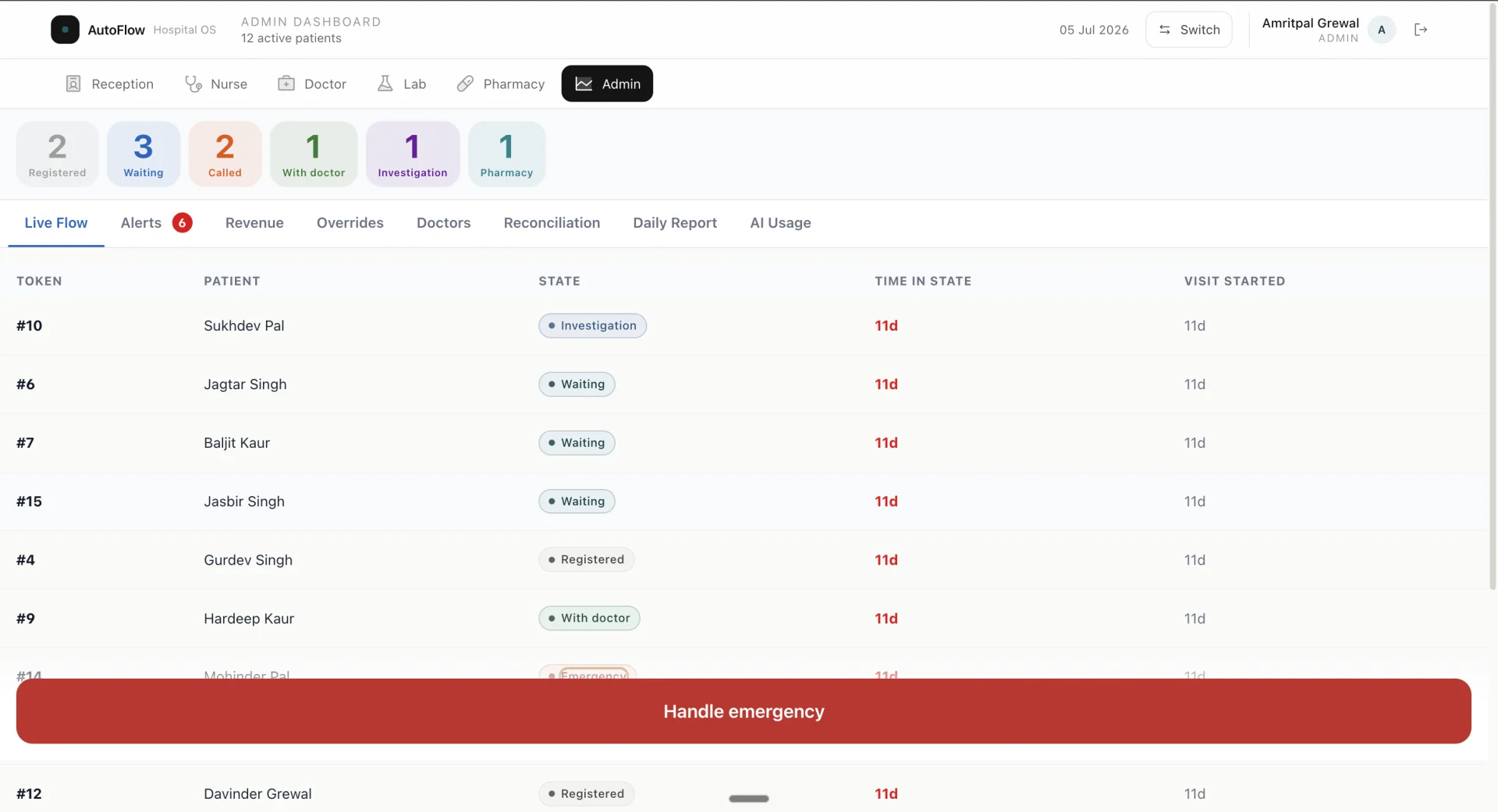1498x812 pixels.
Task: Click the Pharmacy pill icon
Action: (465, 83)
